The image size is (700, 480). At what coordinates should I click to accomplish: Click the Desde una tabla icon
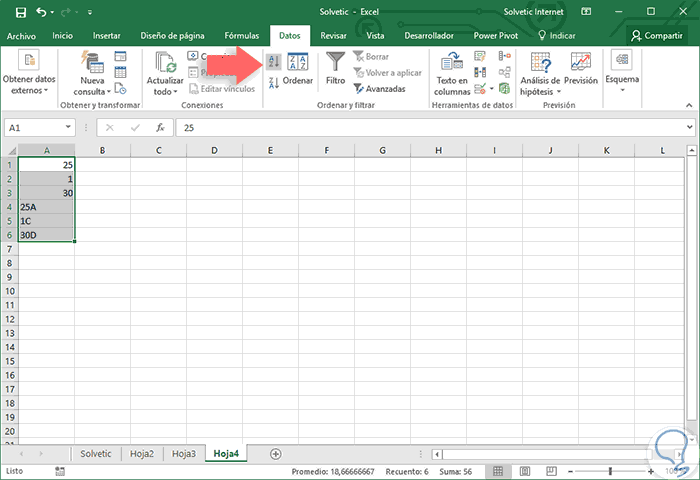(x=121, y=72)
